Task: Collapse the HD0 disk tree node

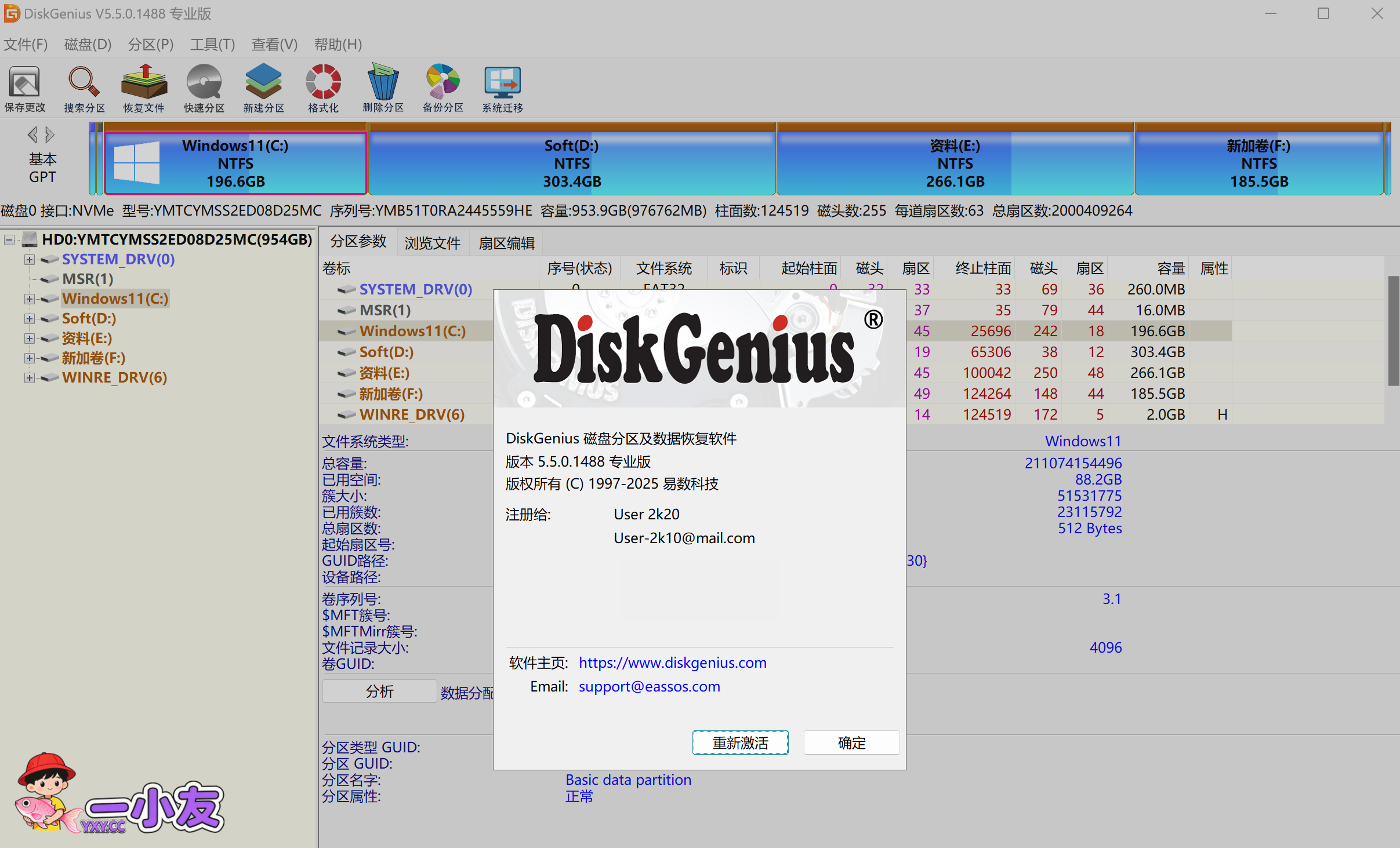Action: point(9,240)
